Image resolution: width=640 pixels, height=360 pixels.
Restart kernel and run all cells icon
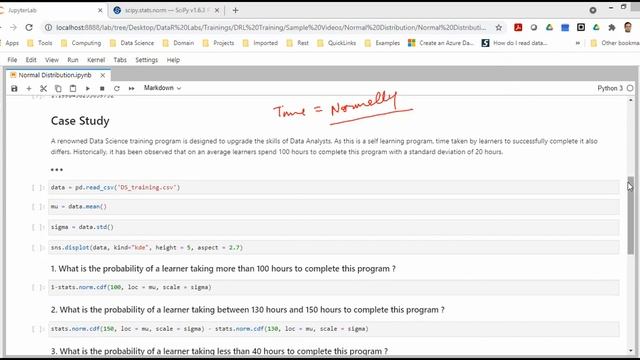pyautogui.click(x=131, y=88)
